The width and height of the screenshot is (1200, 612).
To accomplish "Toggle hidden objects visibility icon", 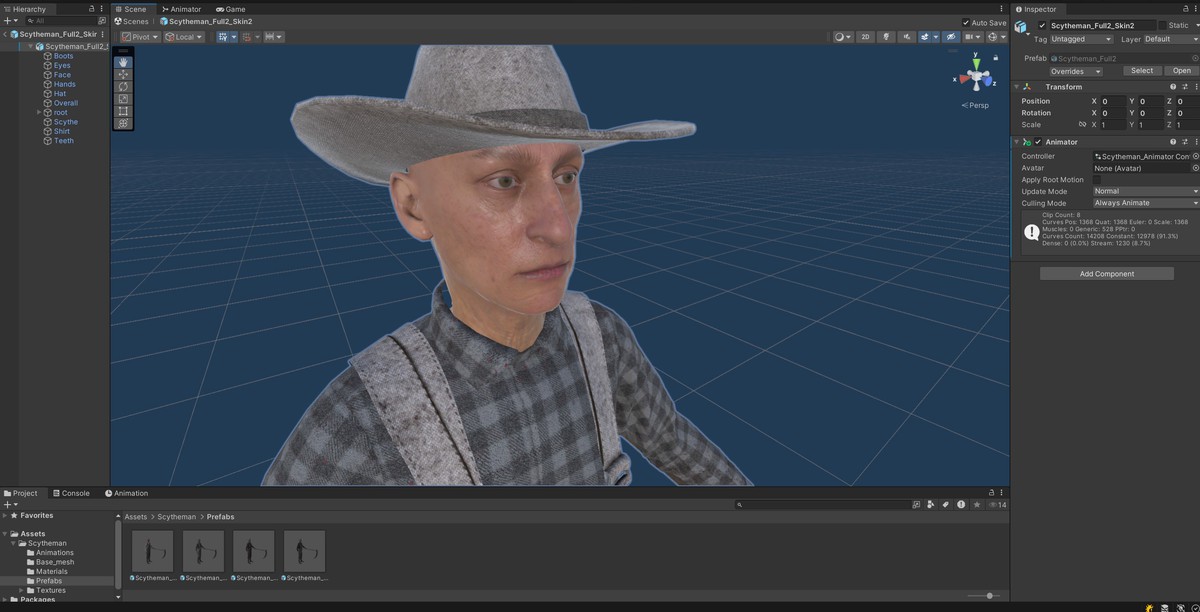I will 951,37.
